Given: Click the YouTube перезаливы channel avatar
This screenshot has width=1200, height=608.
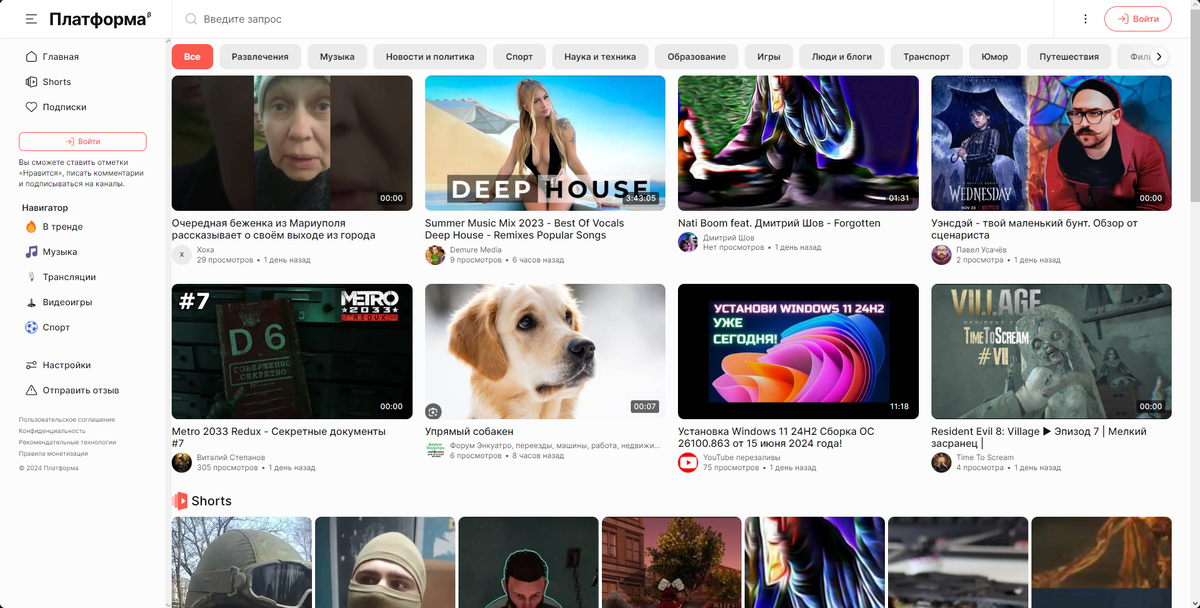Looking at the screenshot, I should click(x=688, y=462).
